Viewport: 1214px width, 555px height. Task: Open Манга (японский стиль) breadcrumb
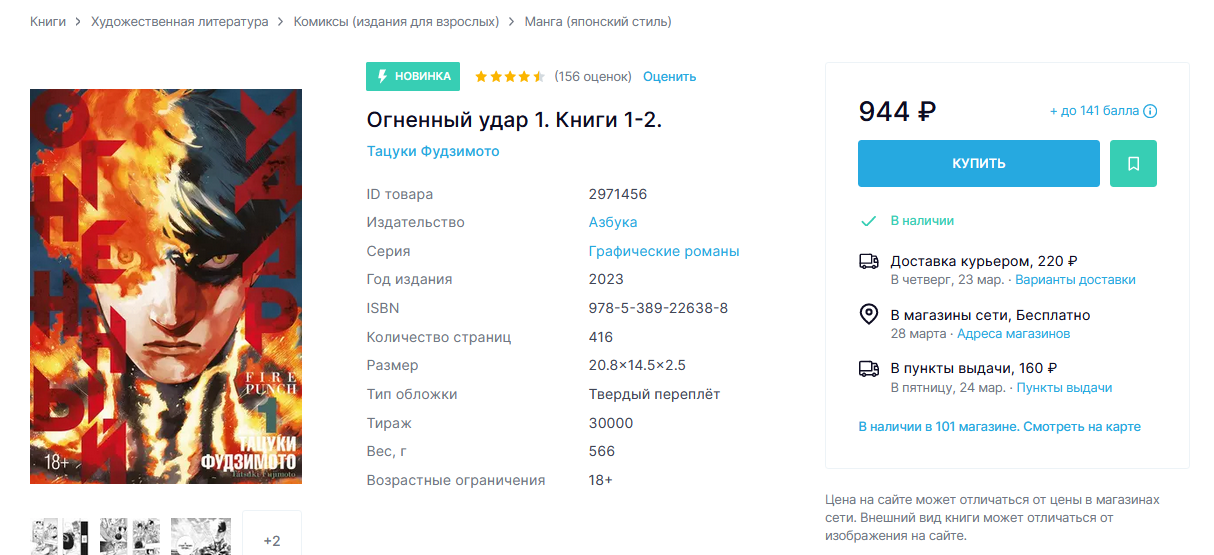(598, 21)
